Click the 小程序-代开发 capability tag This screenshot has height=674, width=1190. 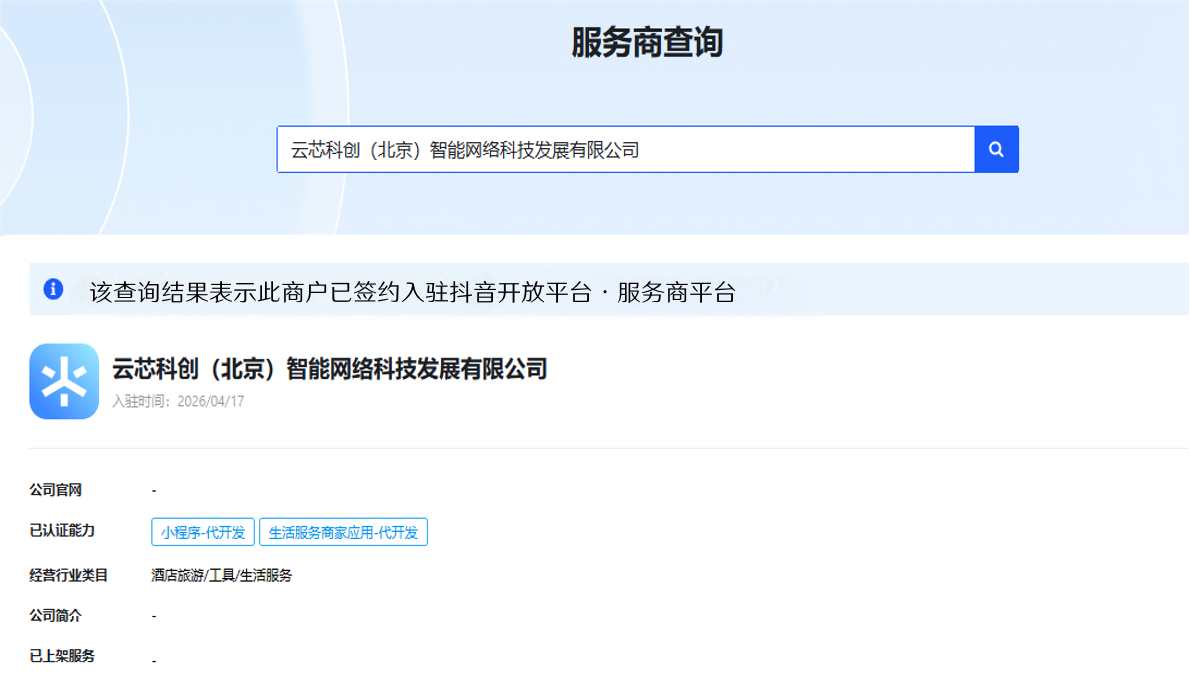point(203,532)
